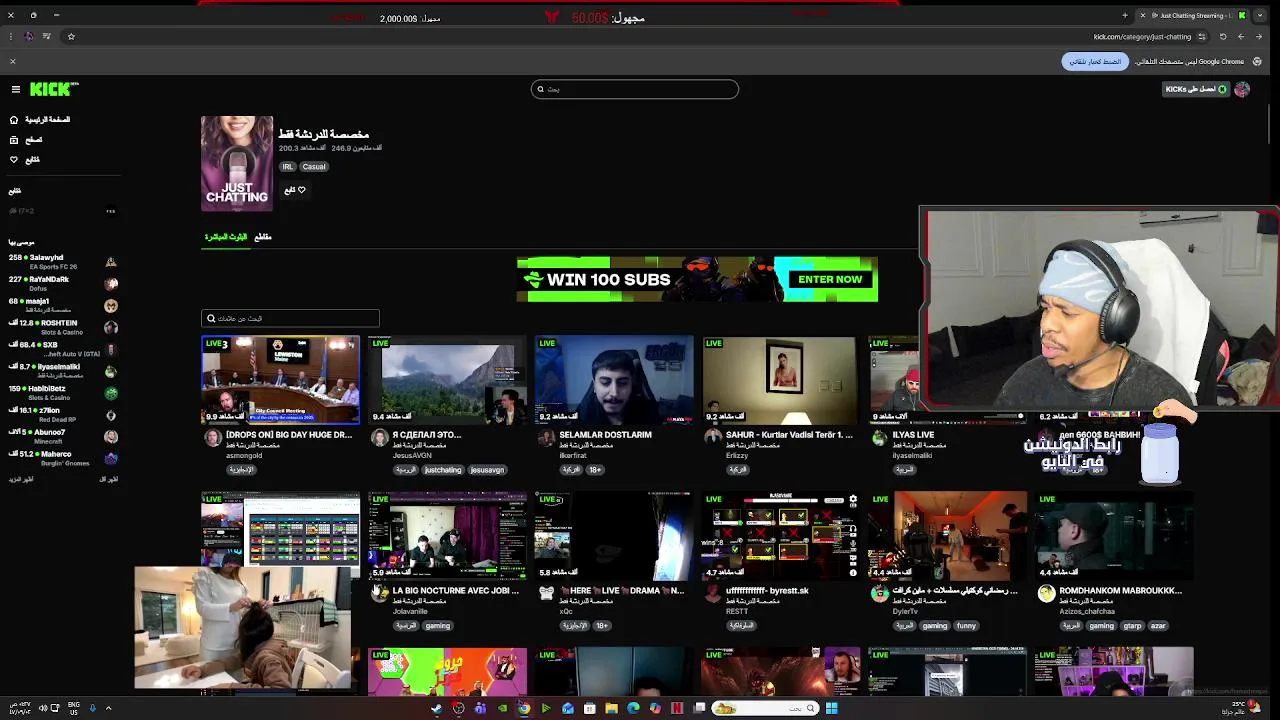
Task: Open HabibiBetz recommended channel
Action: (63, 393)
